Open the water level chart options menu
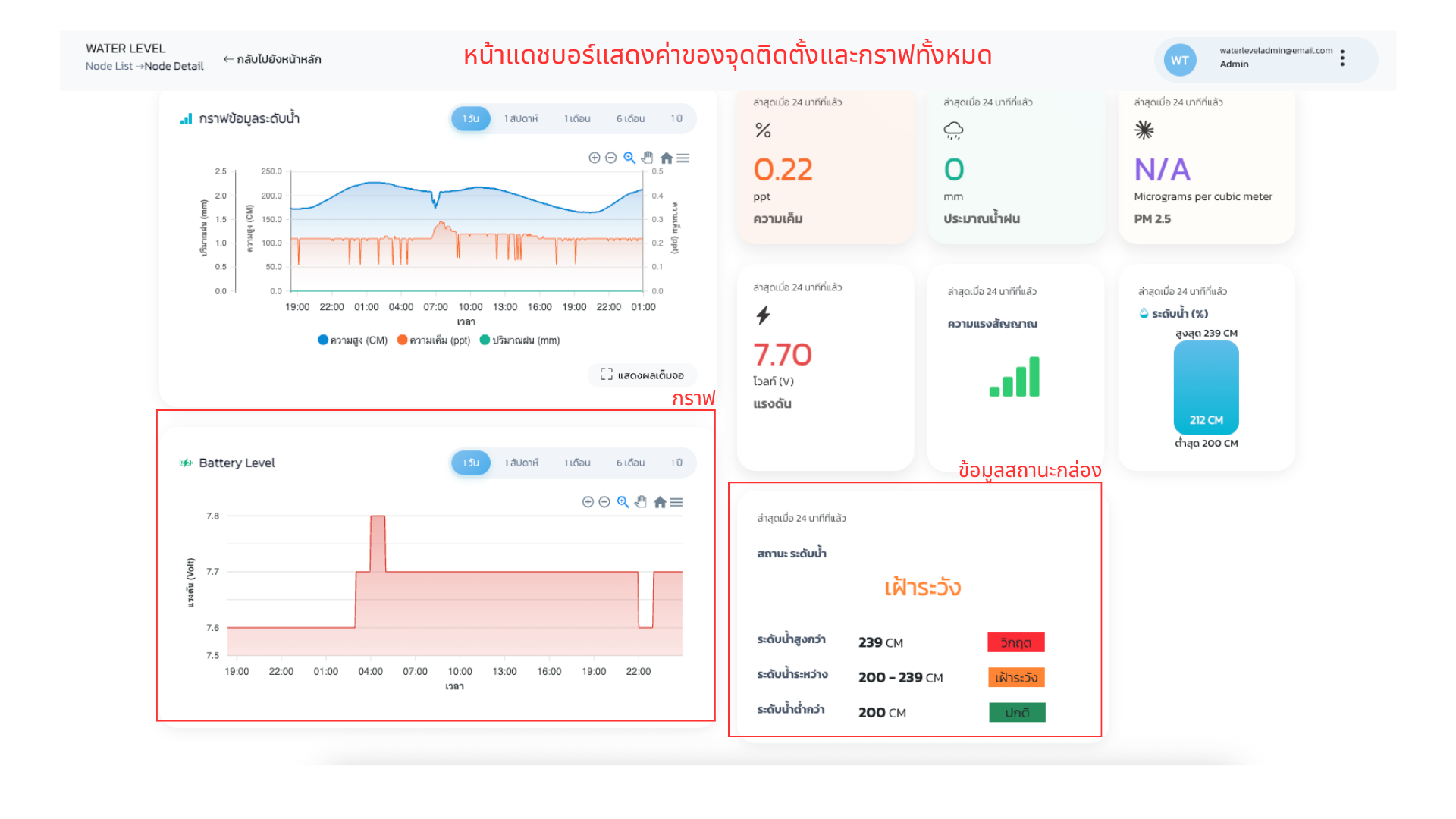Screen dimensions: 1456x819 (683, 158)
